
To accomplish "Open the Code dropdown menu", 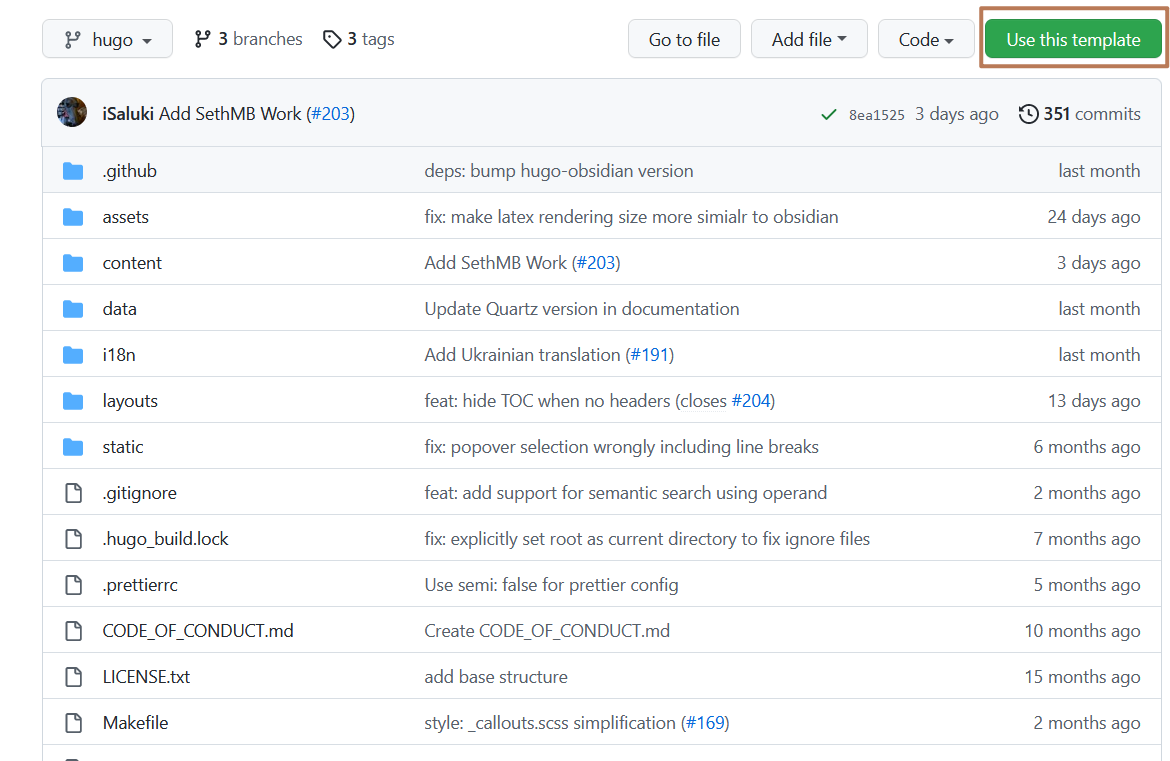I will click(x=925, y=40).
